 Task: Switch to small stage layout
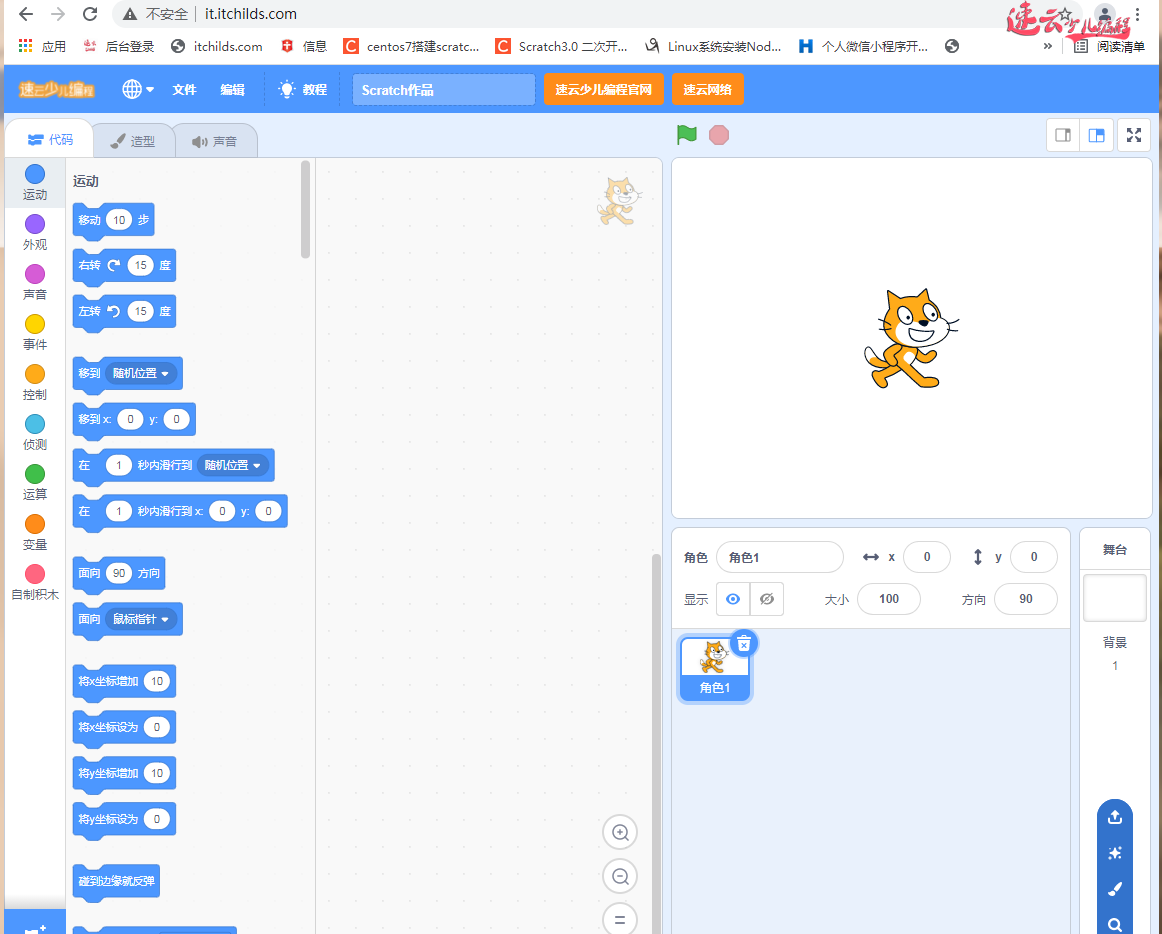point(1063,135)
